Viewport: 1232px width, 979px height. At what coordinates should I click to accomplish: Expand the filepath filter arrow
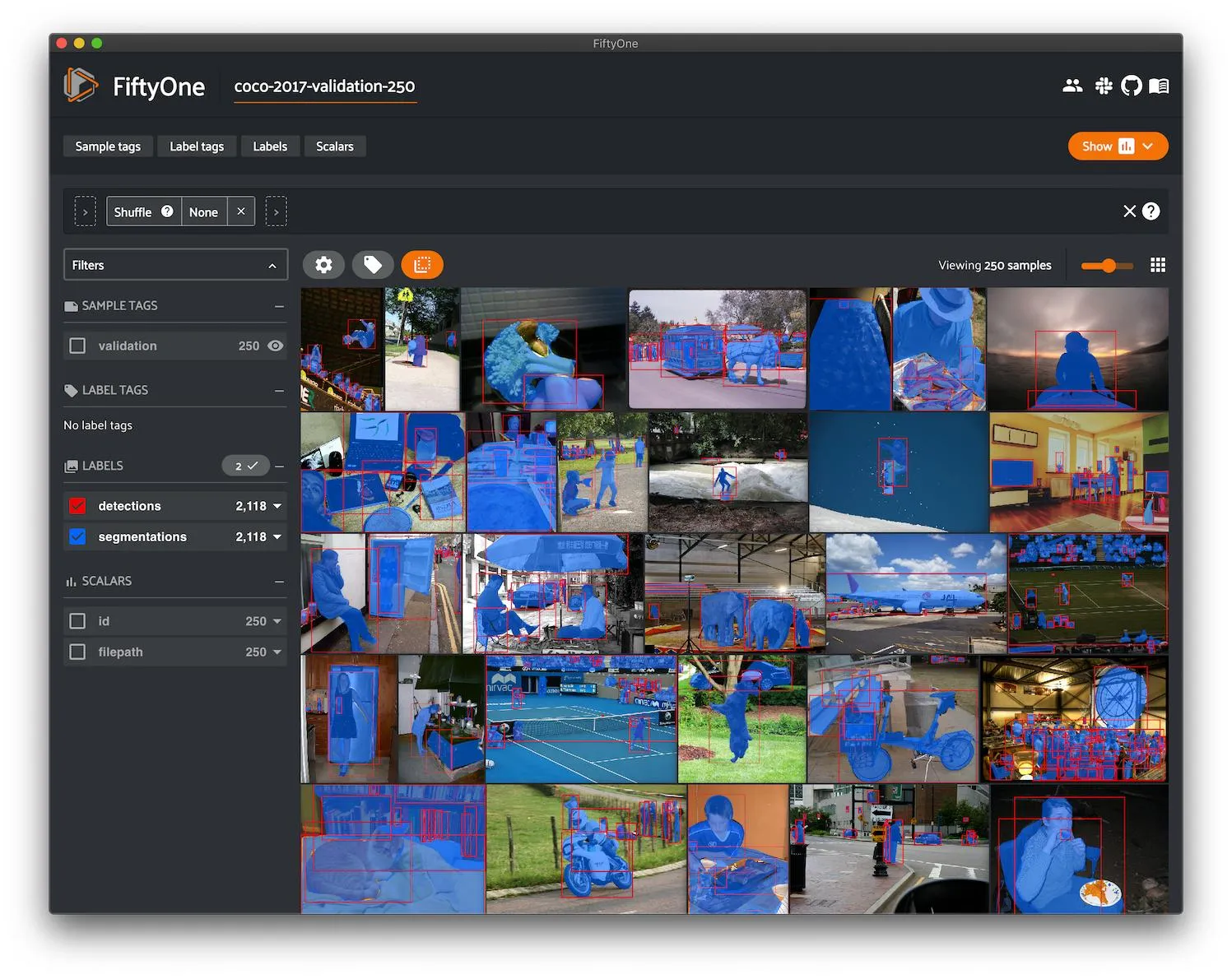[277, 652]
